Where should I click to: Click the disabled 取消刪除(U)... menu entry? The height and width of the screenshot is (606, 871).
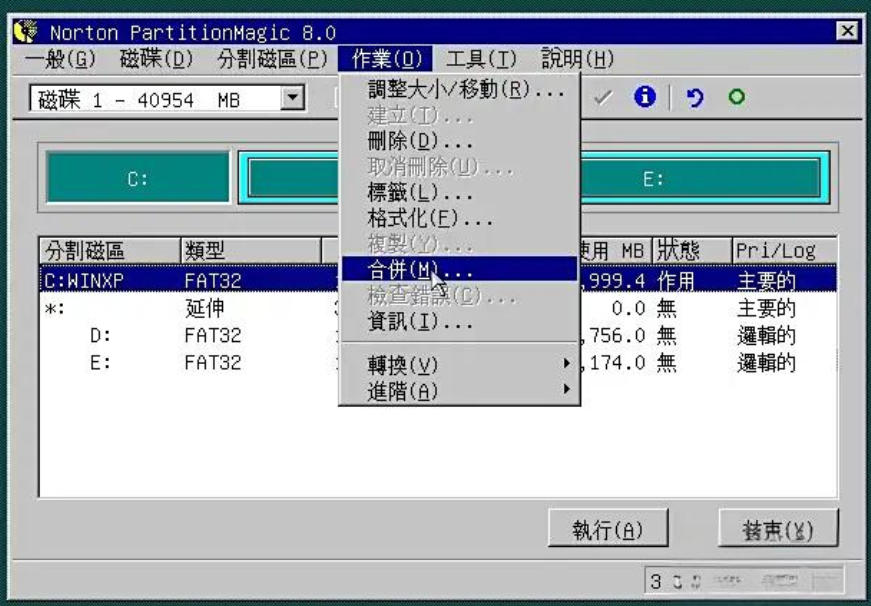[x=459, y=167]
